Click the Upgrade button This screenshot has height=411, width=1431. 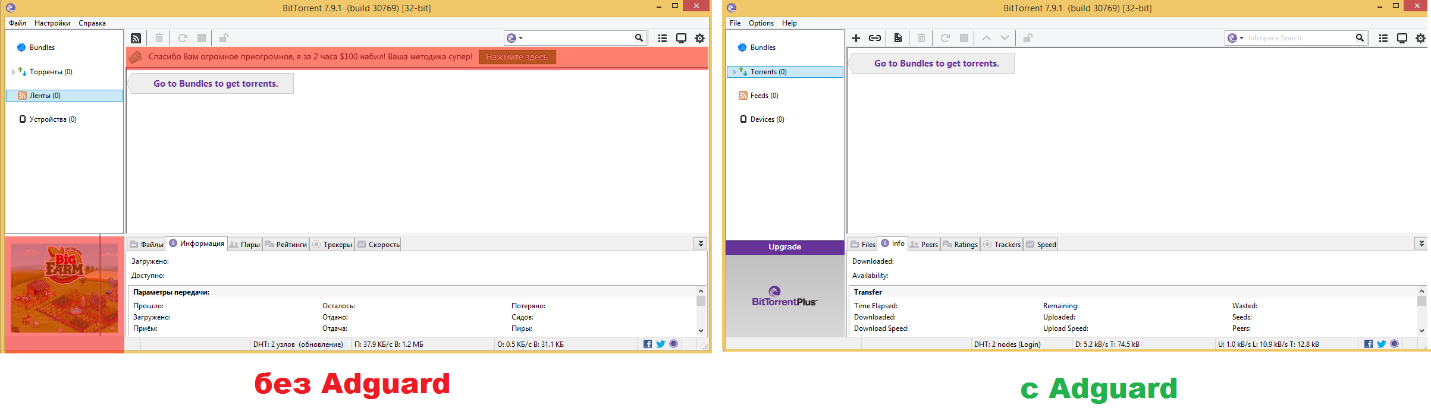click(x=785, y=247)
